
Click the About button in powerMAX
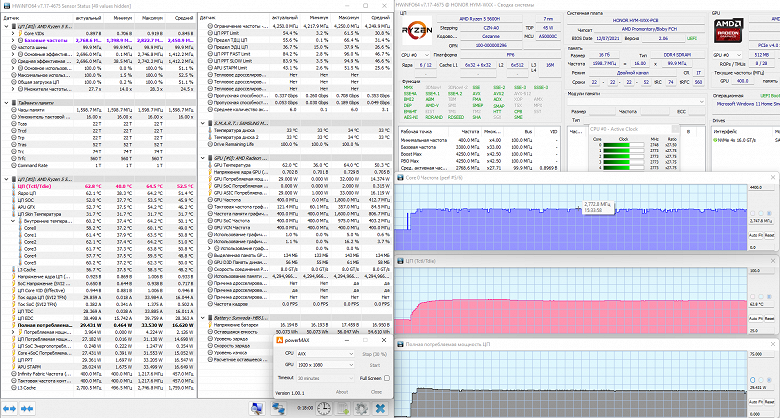(342, 392)
